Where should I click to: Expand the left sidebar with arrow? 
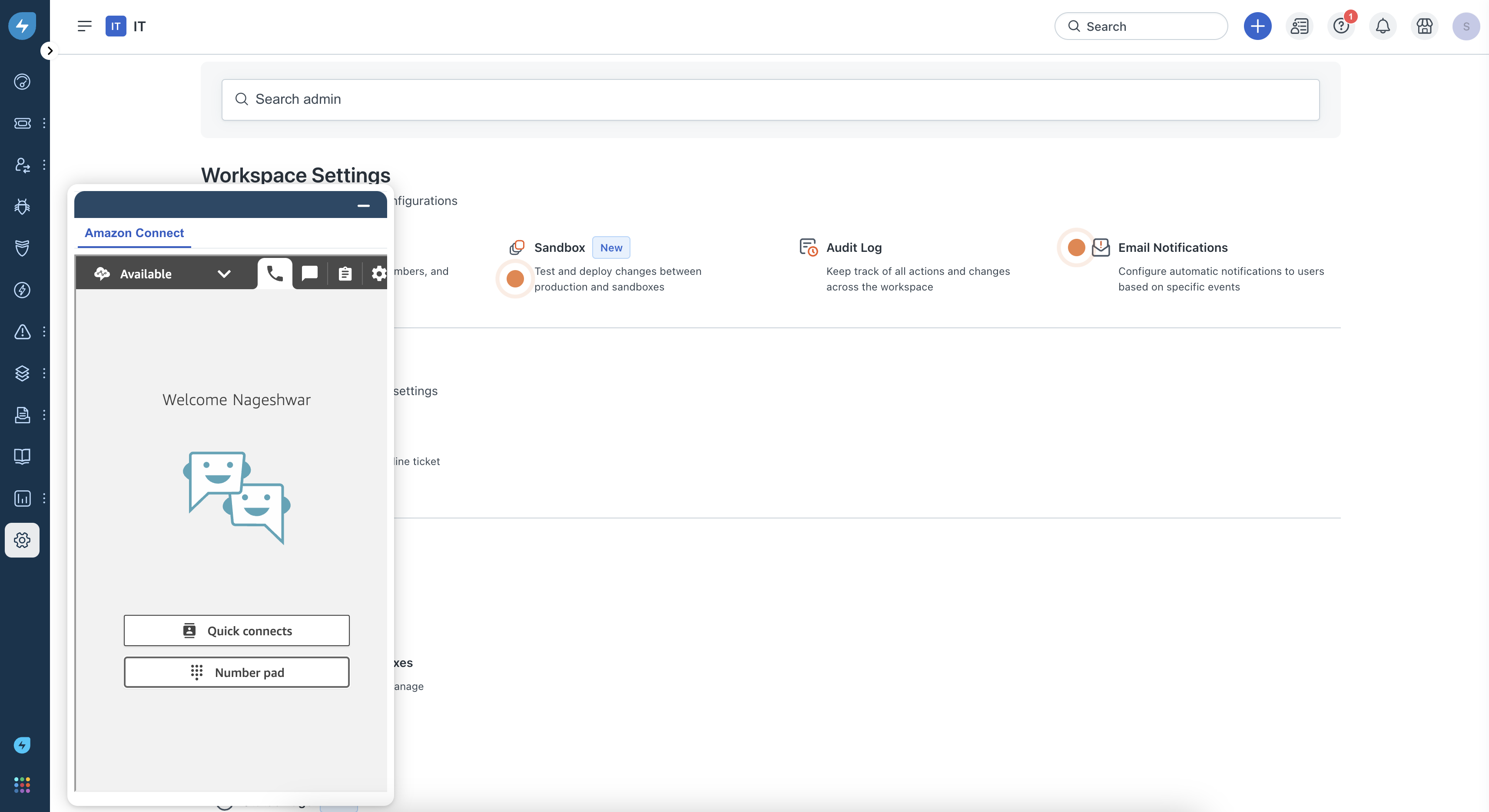point(50,50)
